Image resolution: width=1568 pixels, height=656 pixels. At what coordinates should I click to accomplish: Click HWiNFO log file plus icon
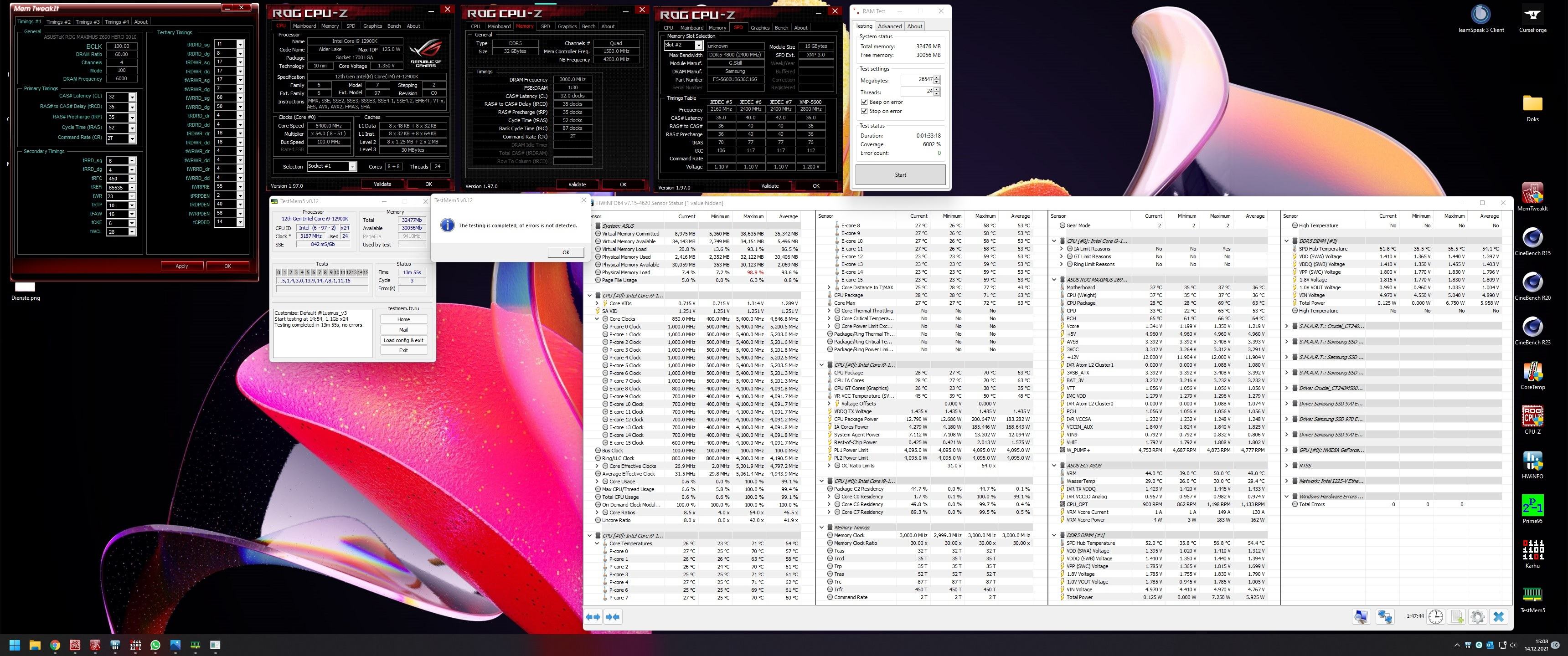1457,616
